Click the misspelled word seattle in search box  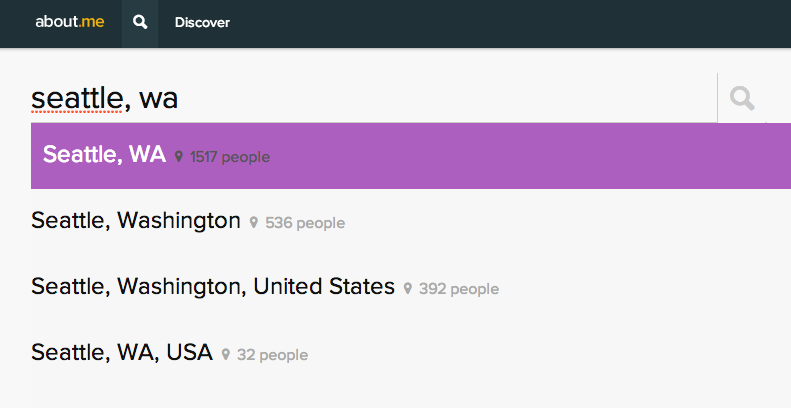click(x=77, y=98)
